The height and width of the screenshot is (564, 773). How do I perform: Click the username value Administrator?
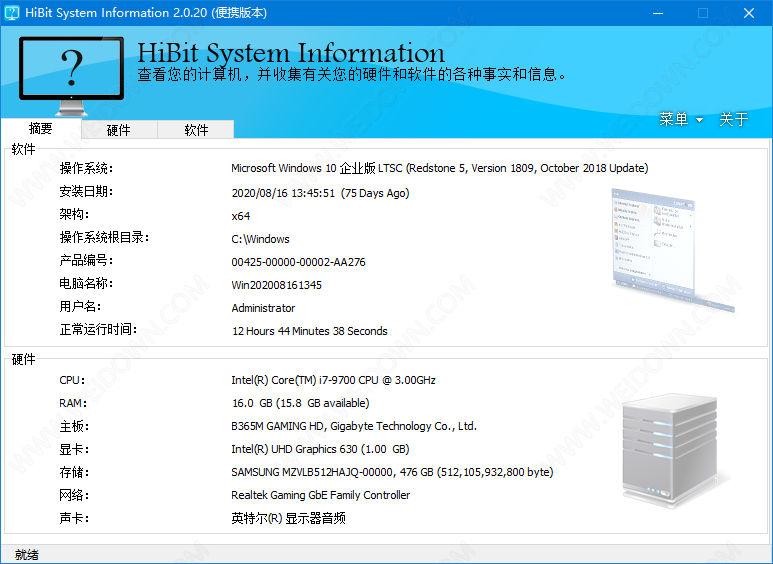[263, 308]
